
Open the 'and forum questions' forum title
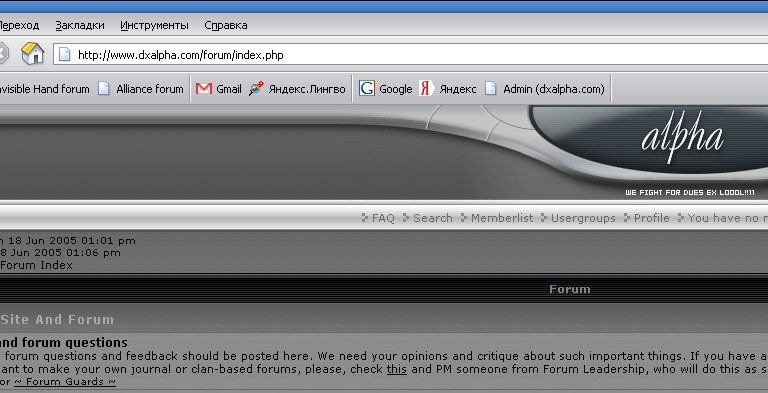coord(64,342)
